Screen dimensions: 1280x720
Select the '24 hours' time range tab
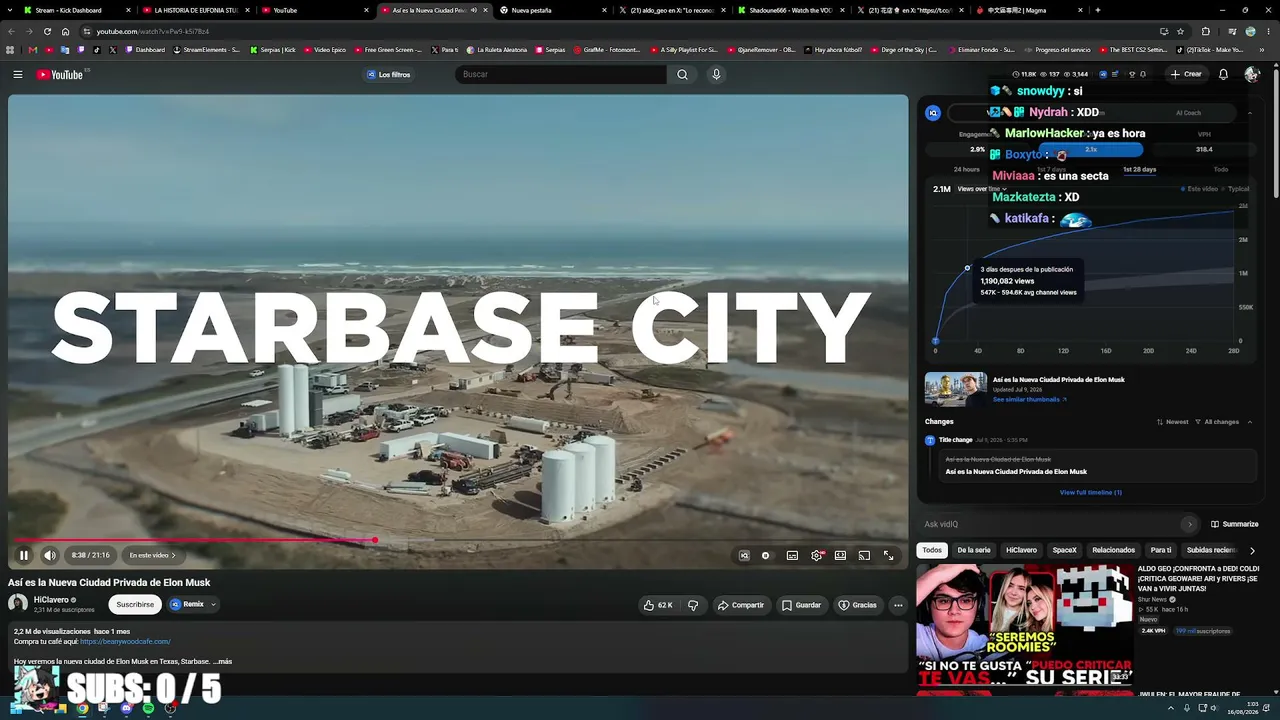(967, 170)
